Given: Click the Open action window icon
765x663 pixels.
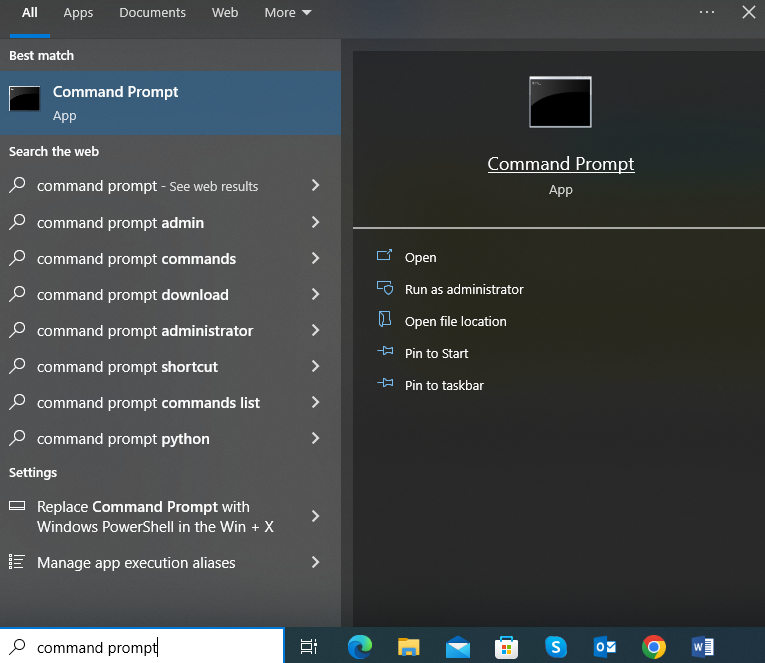Looking at the screenshot, I should pyautogui.click(x=384, y=255).
